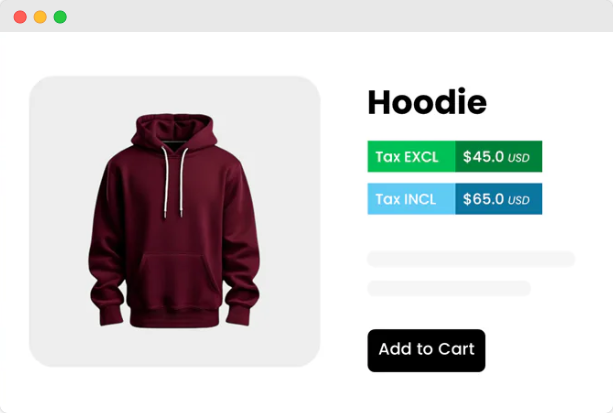
Task: Click the hoodie's left sleeve cuff
Action: (111, 314)
